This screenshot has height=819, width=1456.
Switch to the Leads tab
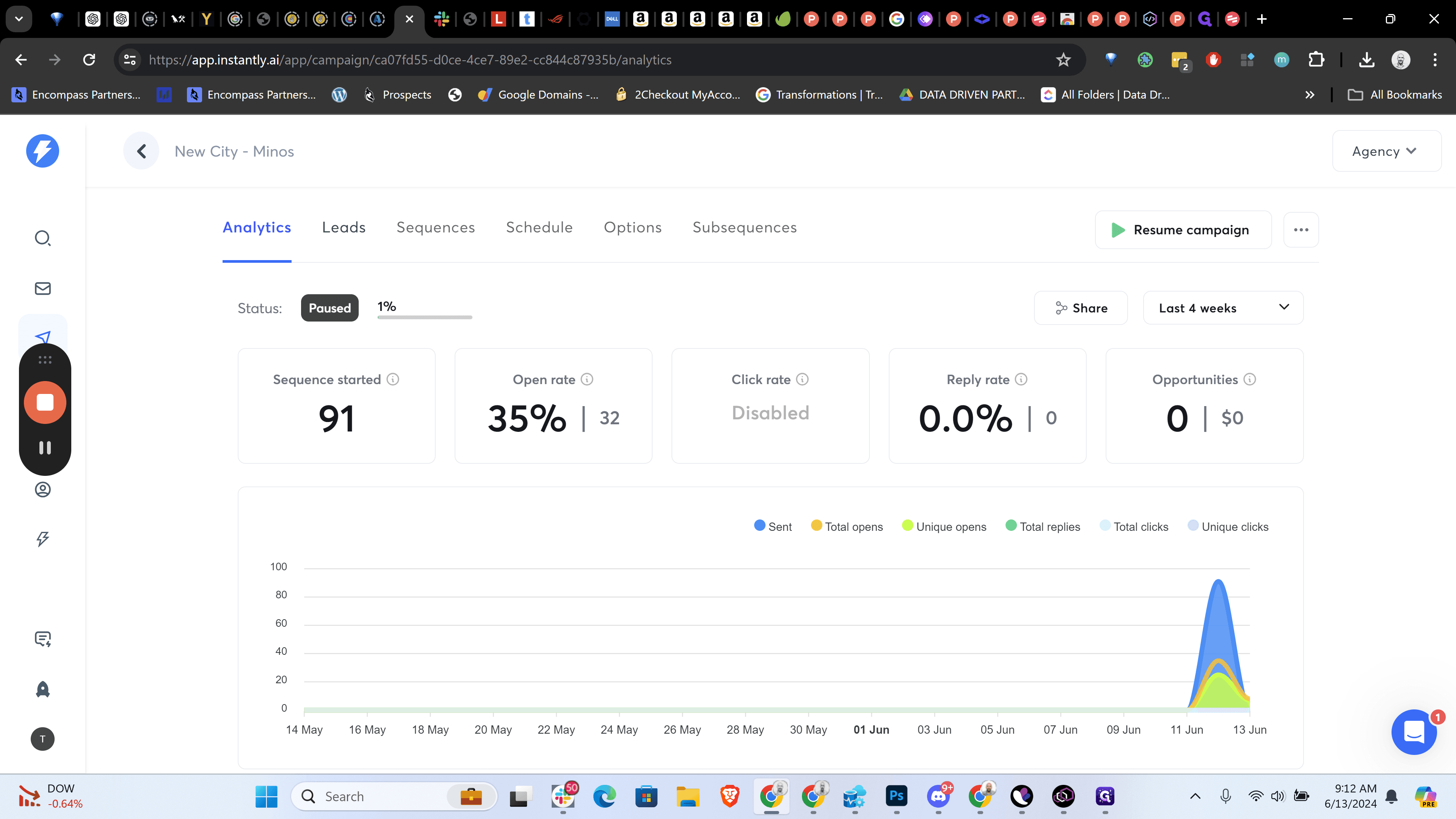[x=344, y=227]
